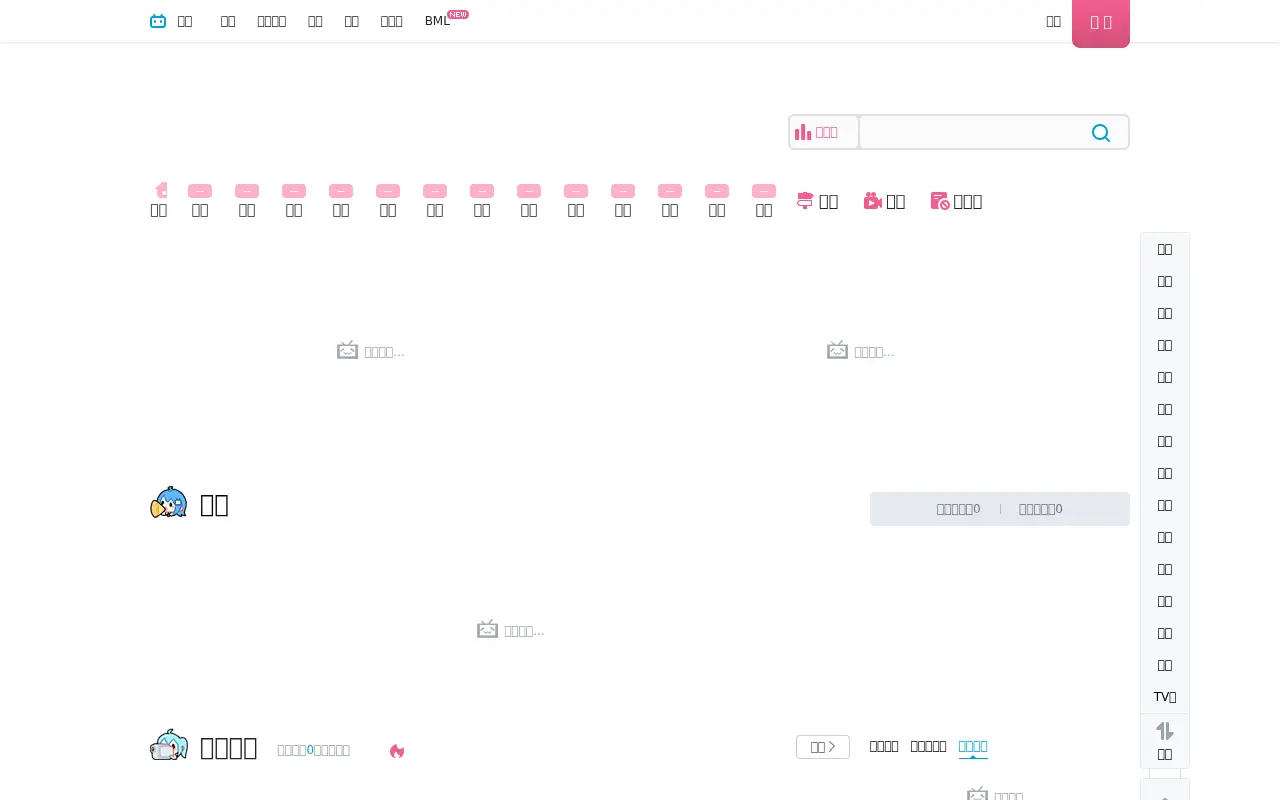Image resolution: width=1280 pixels, height=800 pixels.
Task: Click the magnifier search icon
Action: tap(1101, 133)
